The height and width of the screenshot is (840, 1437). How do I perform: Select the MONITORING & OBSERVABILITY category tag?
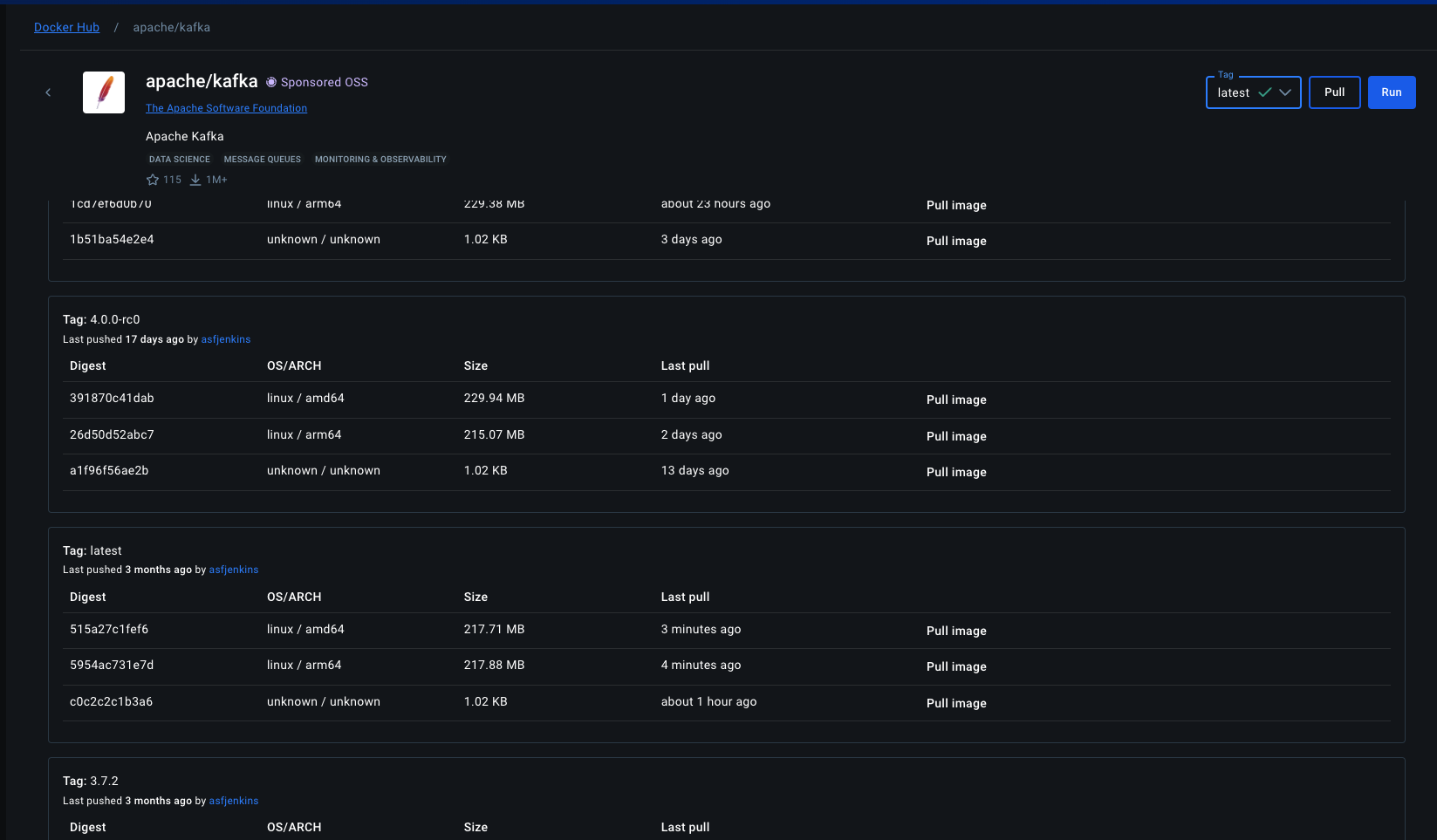coord(380,160)
